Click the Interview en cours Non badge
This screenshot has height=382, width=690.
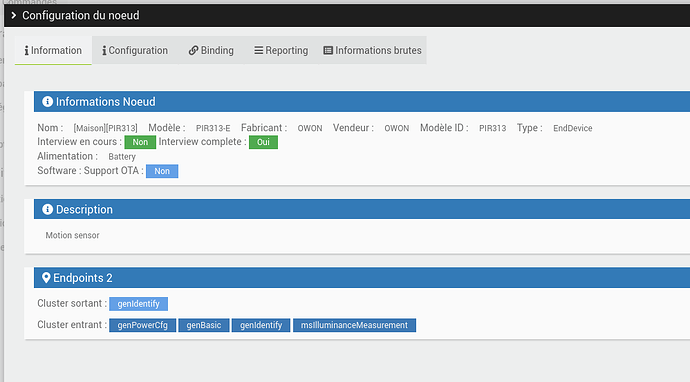tap(140, 142)
